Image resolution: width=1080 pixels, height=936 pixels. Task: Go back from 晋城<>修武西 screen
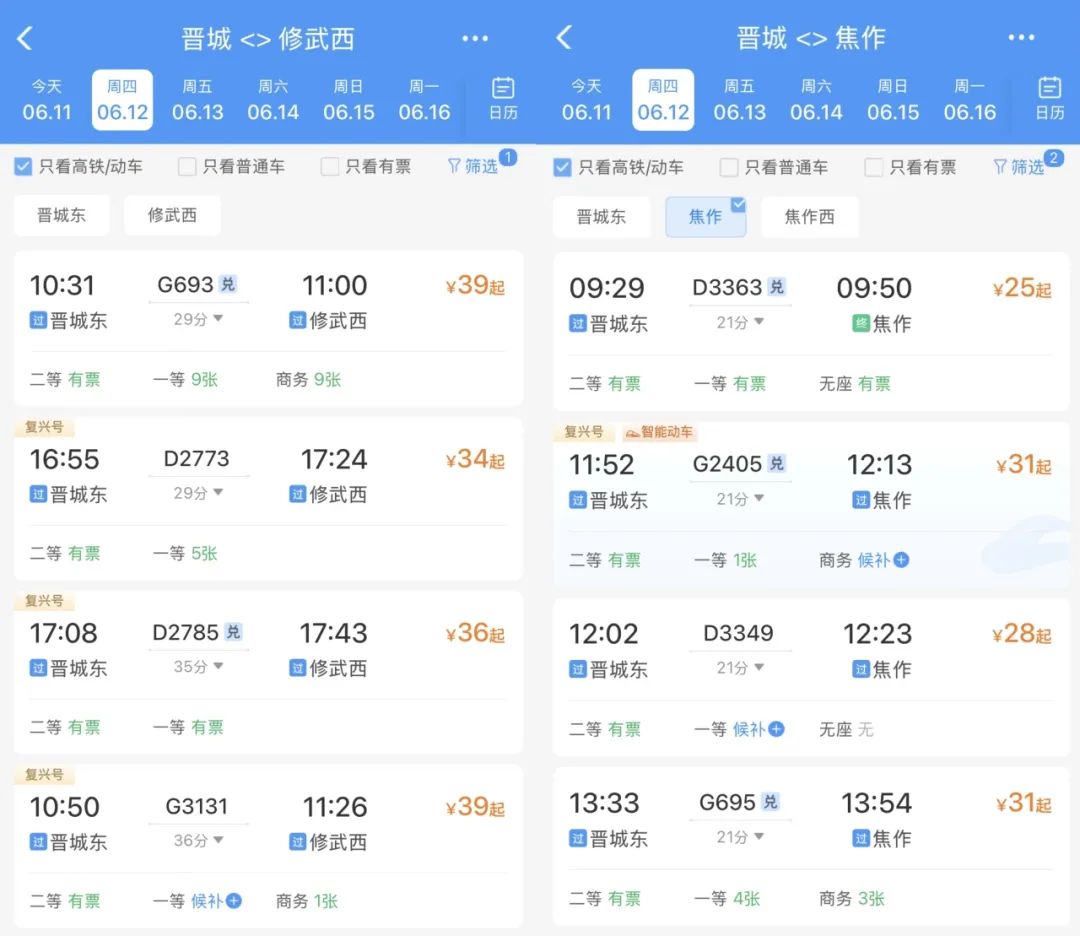[x=25, y=39]
